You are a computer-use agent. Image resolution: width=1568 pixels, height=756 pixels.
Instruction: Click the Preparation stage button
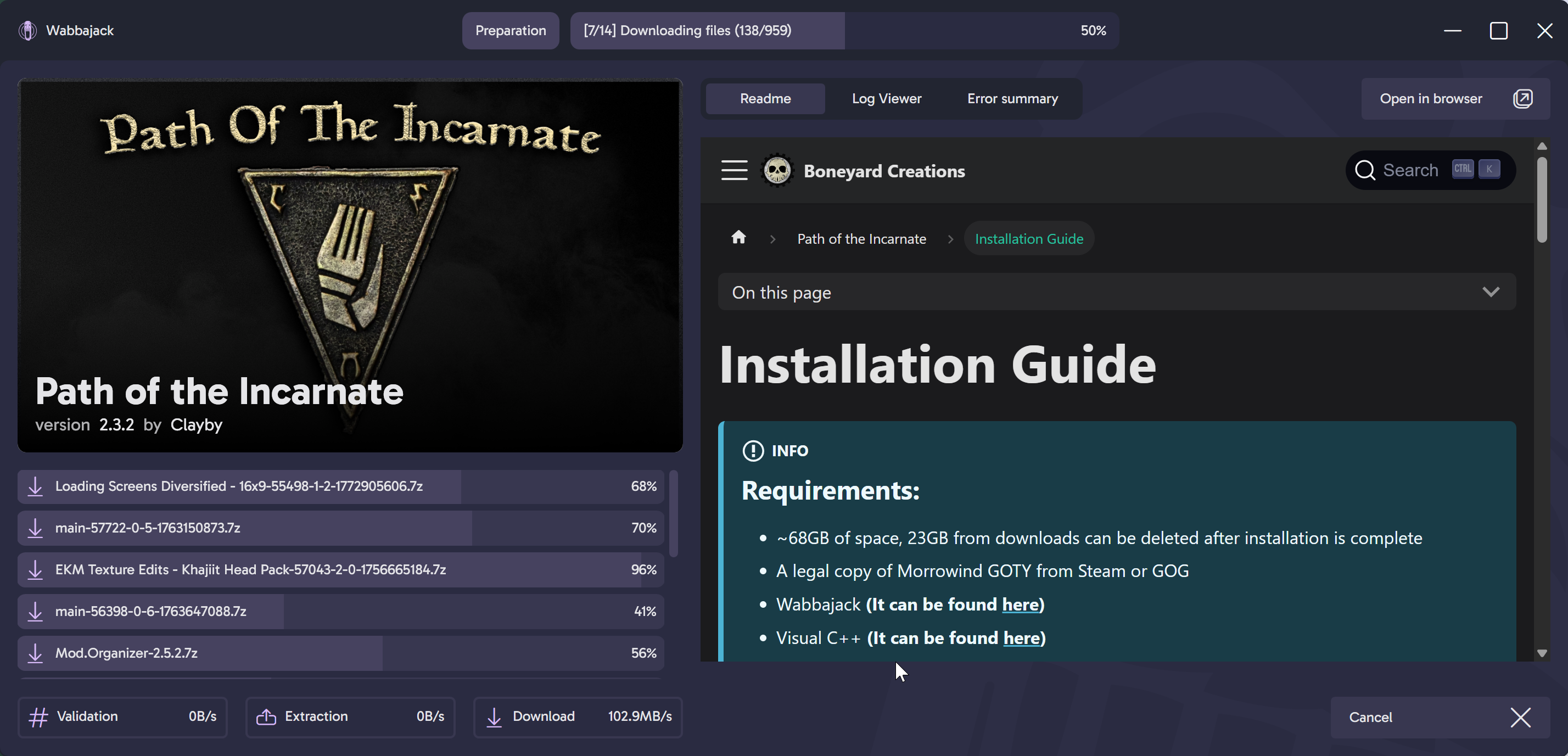point(510,30)
